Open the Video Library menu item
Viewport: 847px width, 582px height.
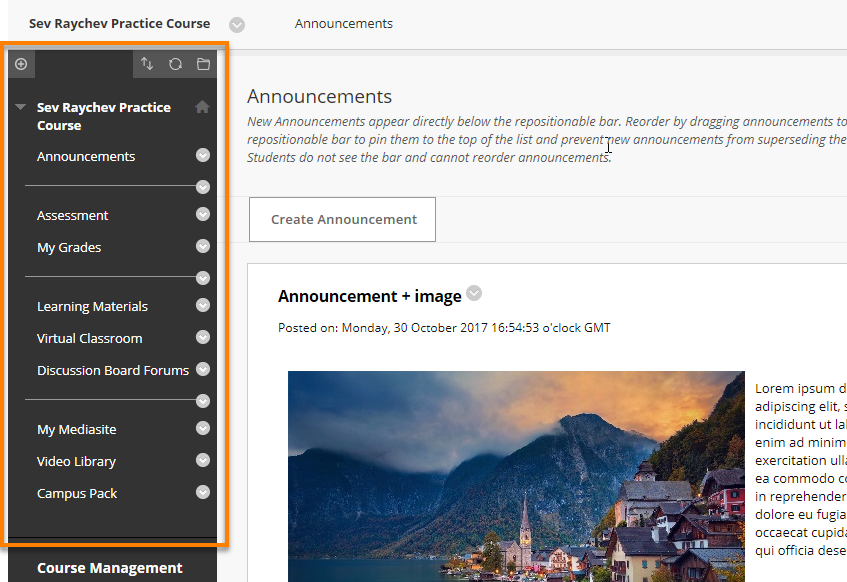tap(76, 461)
